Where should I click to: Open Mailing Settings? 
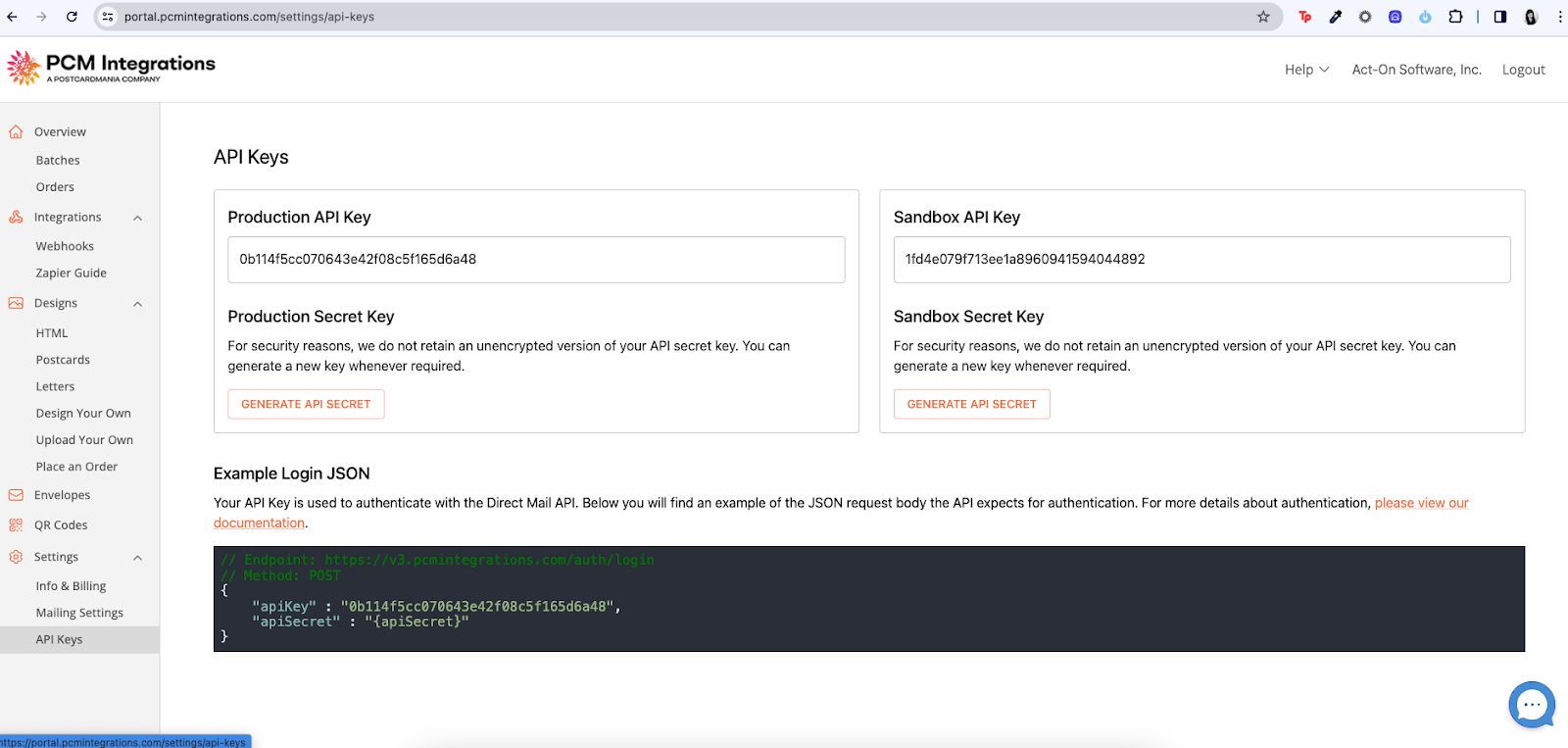coord(79,613)
